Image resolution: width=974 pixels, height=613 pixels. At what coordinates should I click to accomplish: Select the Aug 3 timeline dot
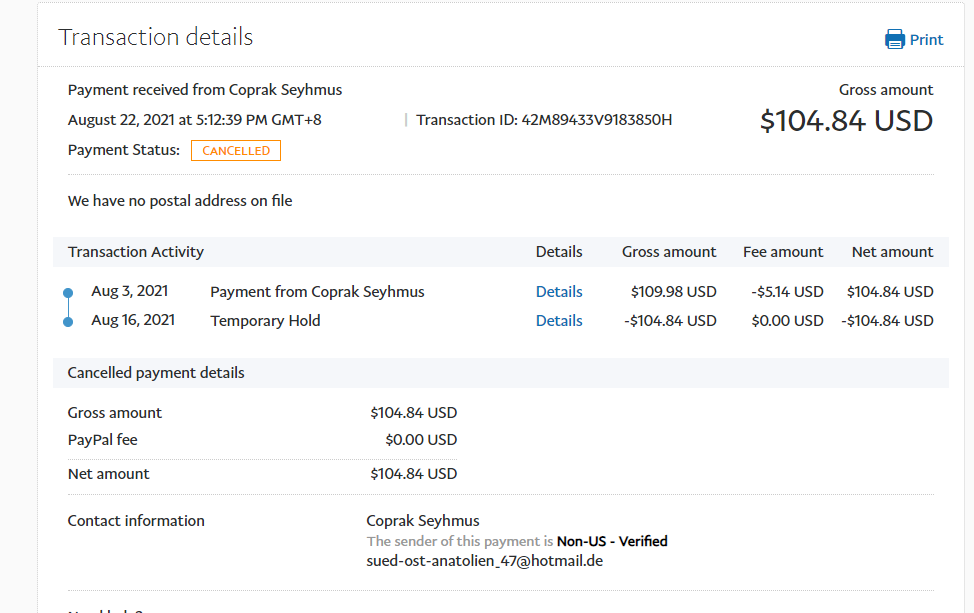[68, 293]
